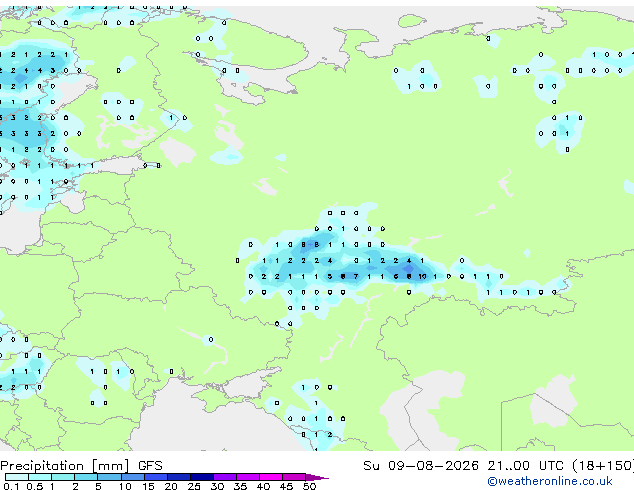
Task: Select the 0.1 legend scale label
Action: pos(11,486)
